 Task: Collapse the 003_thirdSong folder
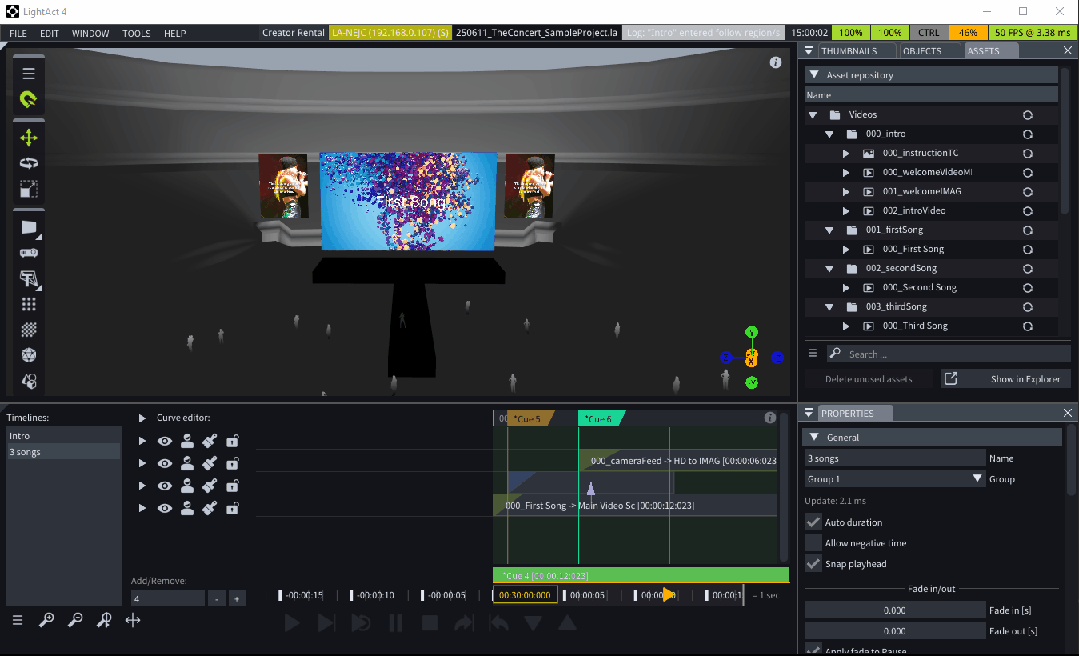coord(829,307)
